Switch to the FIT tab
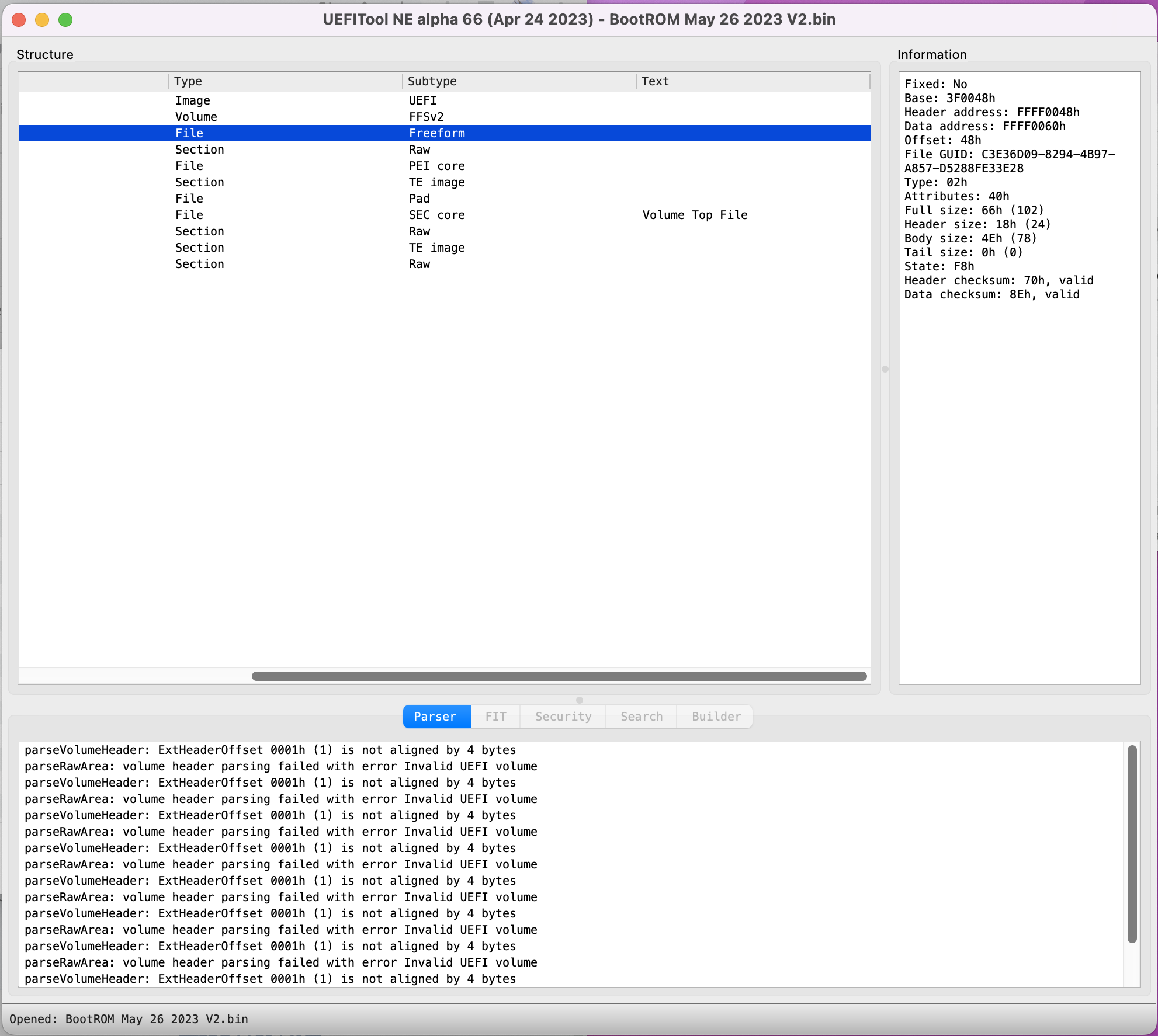1158x1036 pixels. pos(495,717)
